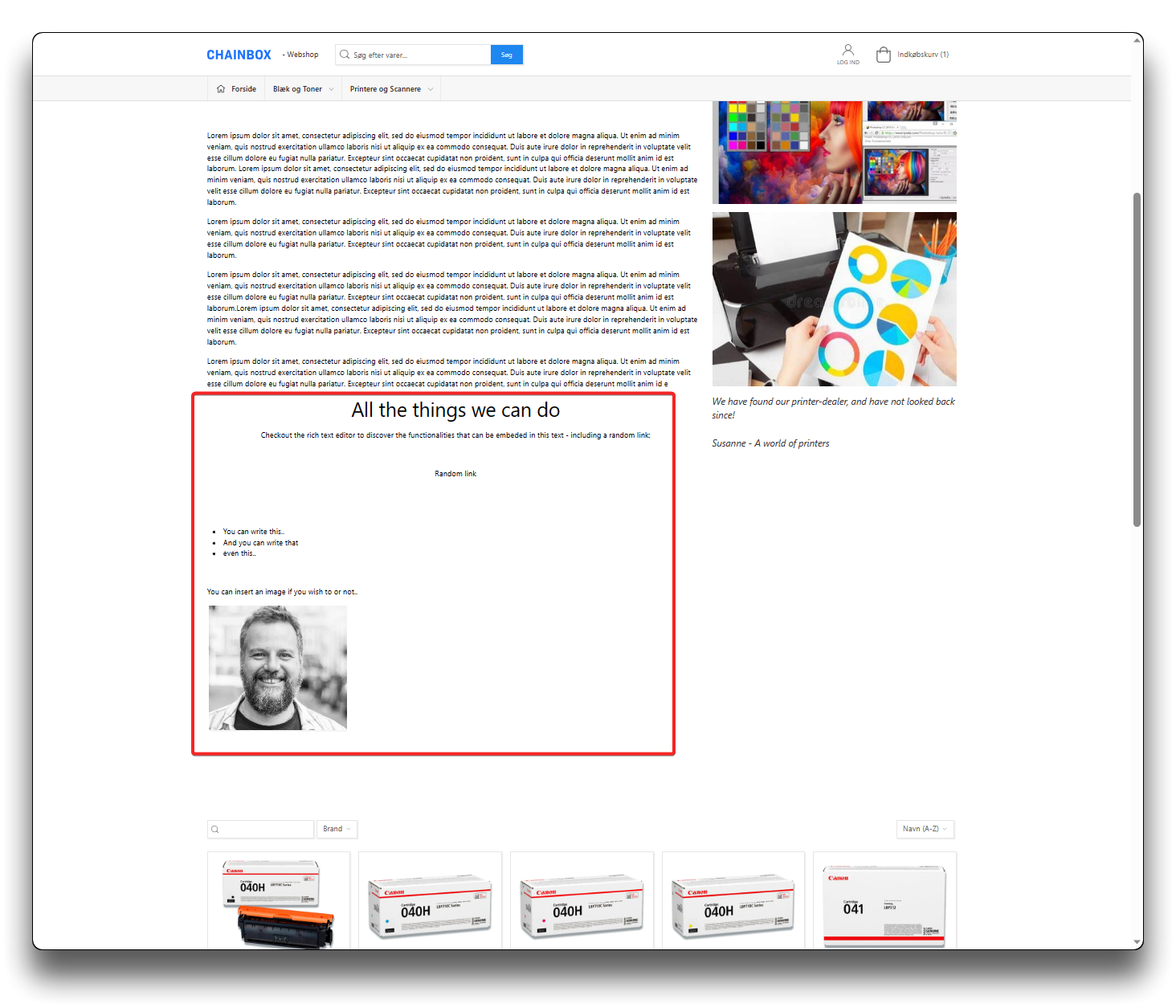Image resolution: width=1176 pixels, height=1008 pixels.
Task: Follow the Random link text
Action: [x=455, y=474]
